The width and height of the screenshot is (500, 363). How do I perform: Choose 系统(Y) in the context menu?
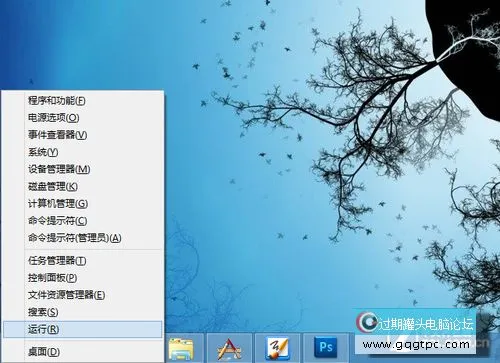[x=83, y=152]
